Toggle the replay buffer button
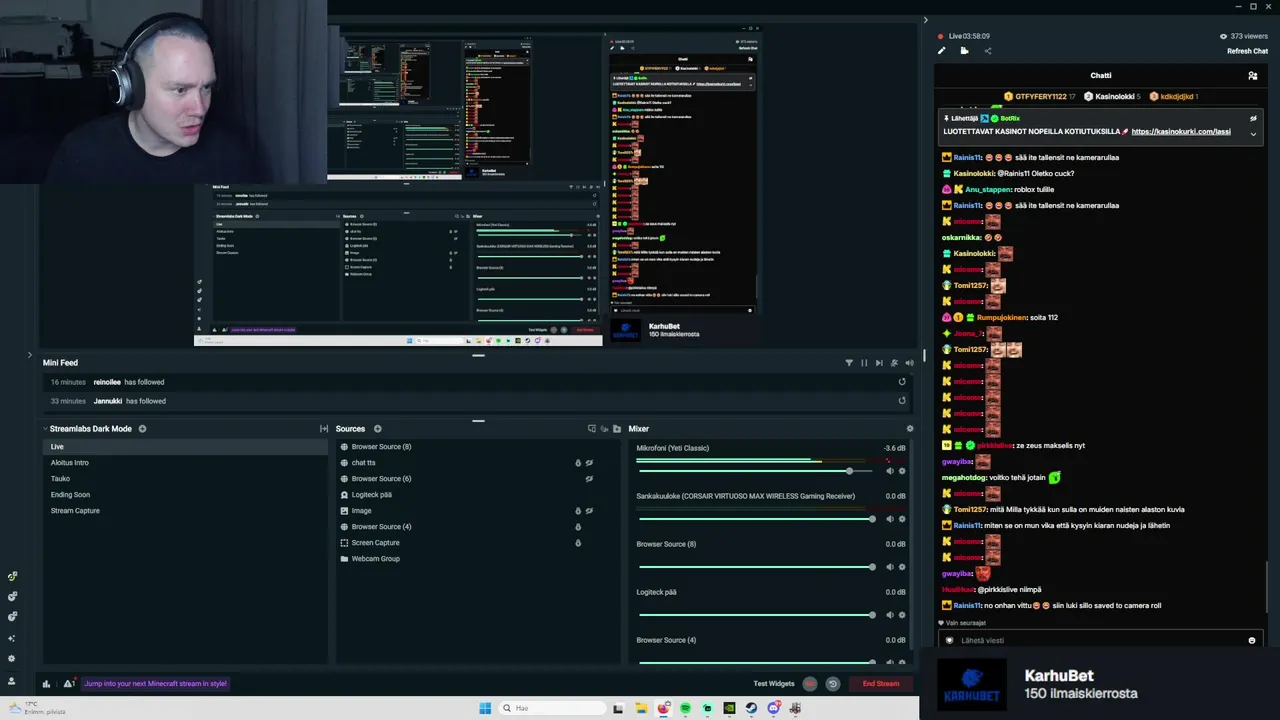This screenshot has width=1280, height=720. pos(832,684)
